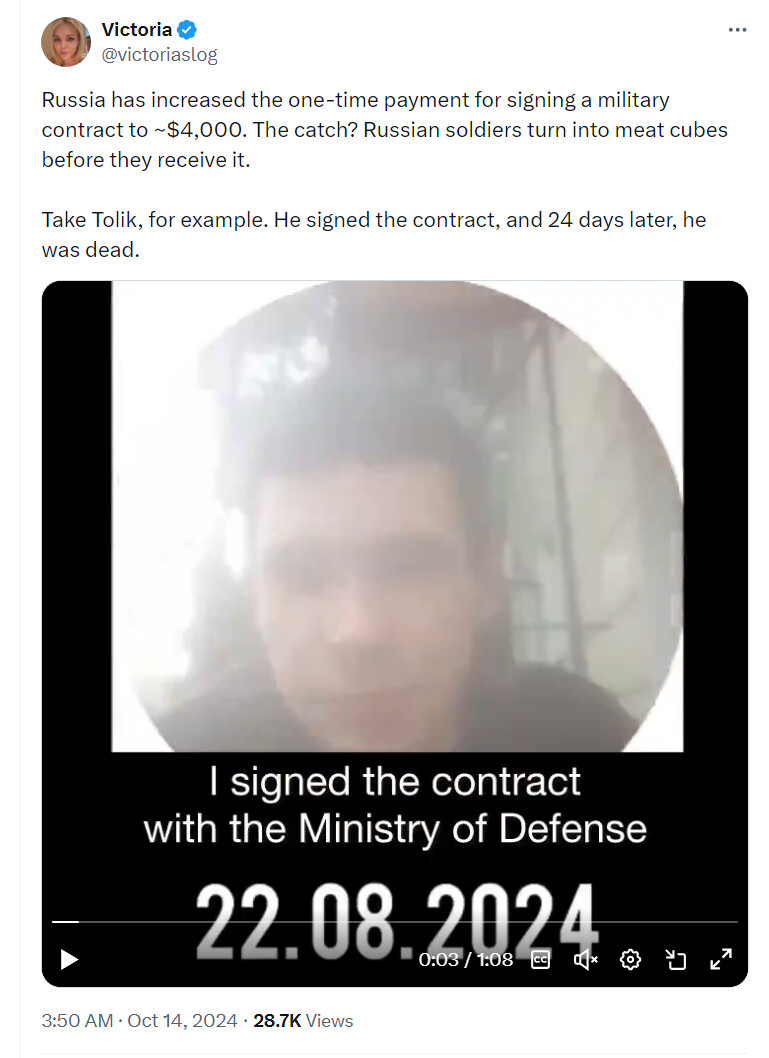769x1058 pixels.
Task: Open video settings gear icon
Action: [630, 959]
